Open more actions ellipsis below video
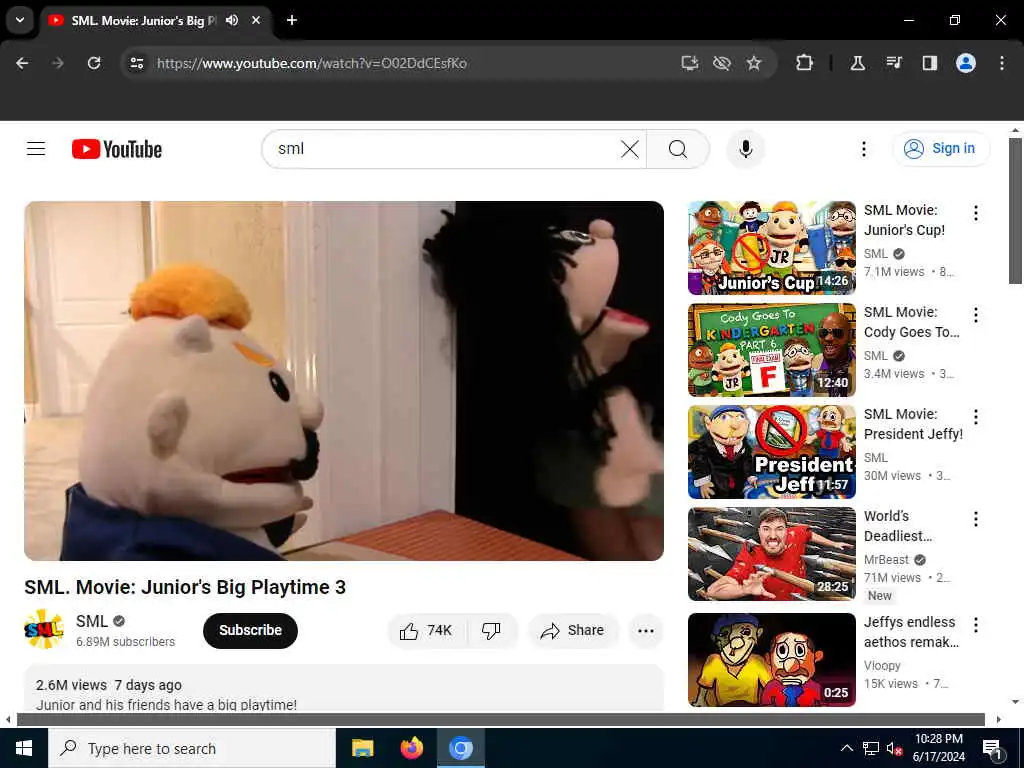The image size is (1024, 768). coord(645,630)
